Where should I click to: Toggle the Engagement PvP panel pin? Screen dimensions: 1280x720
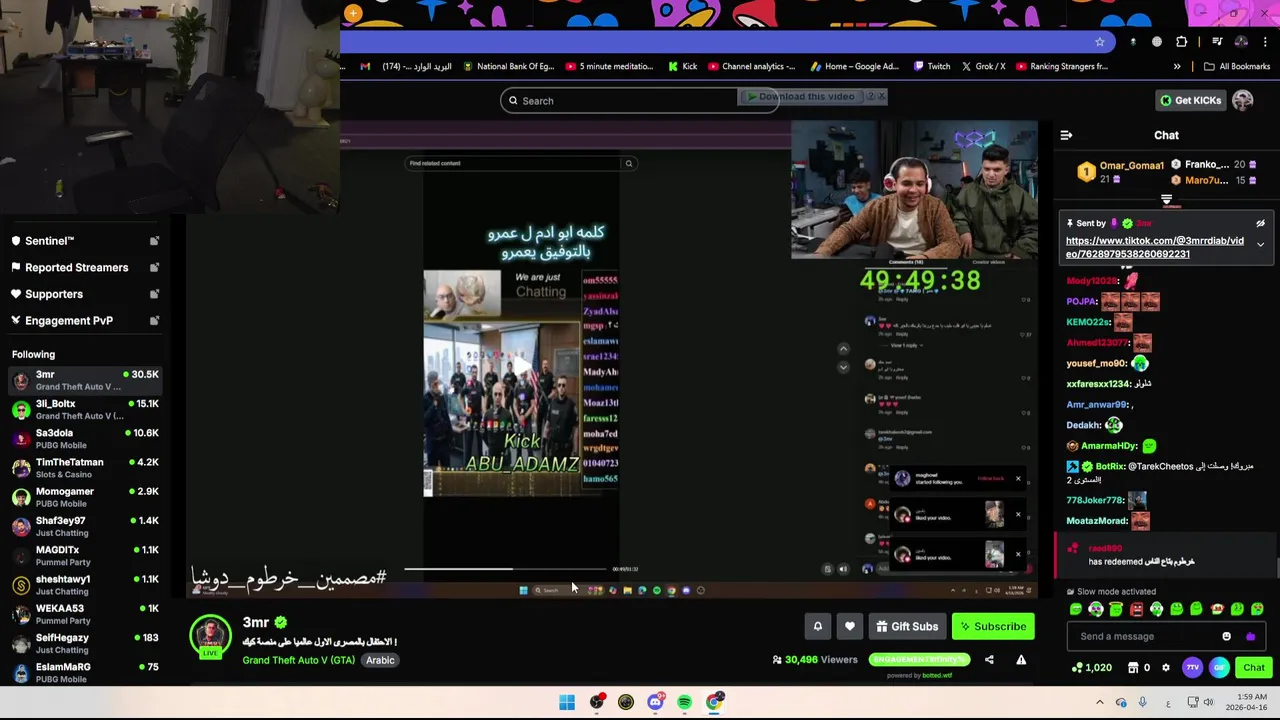[154, 321]
